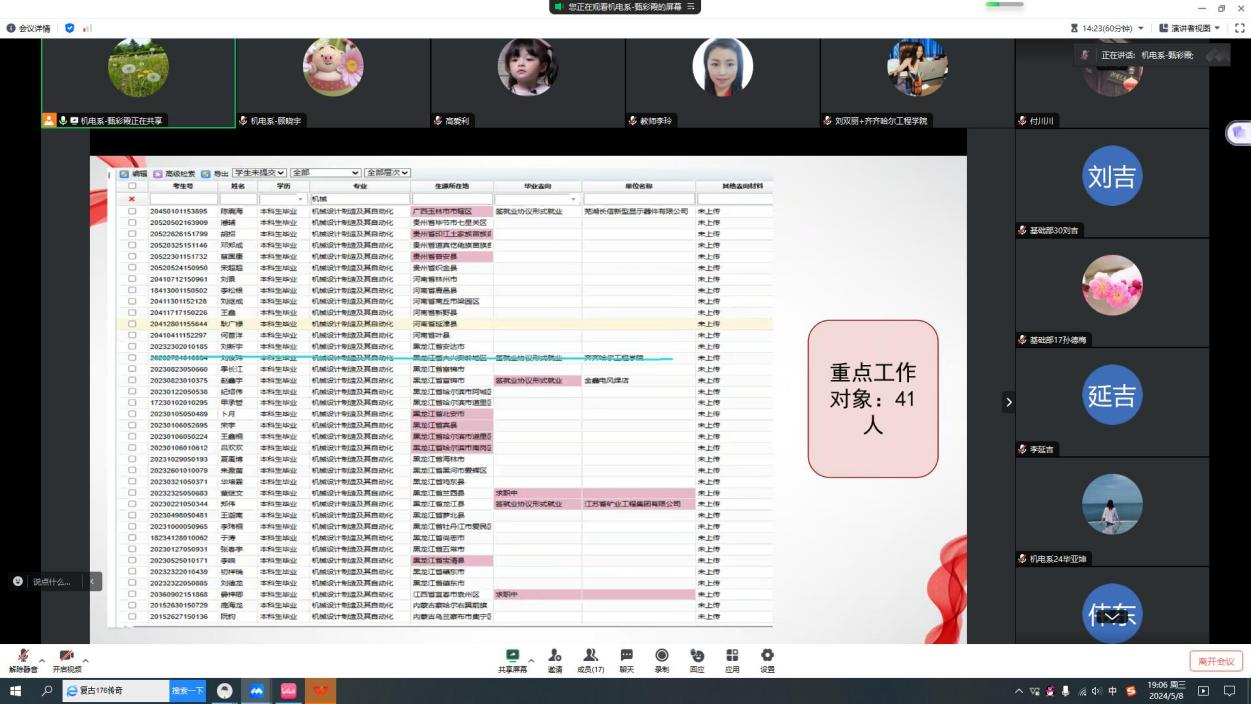Open 会议详情 meeting details
This screenshot has width=1251, height=704.
point(32,28)
